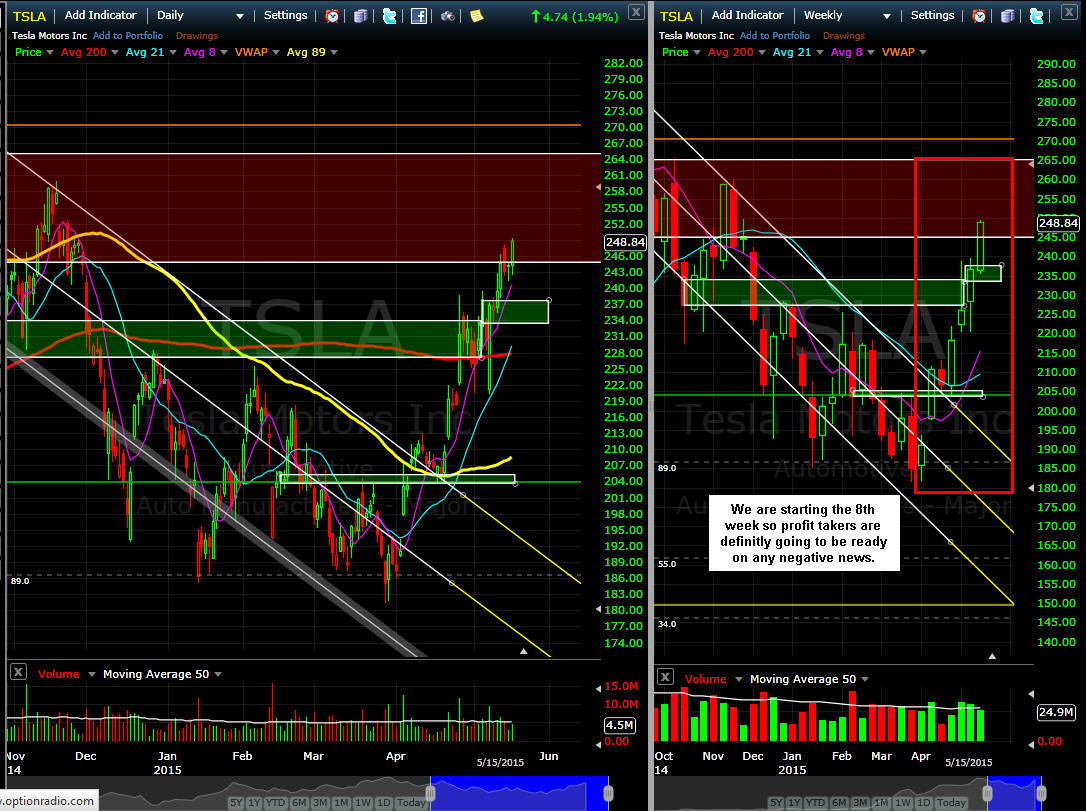
Task: Open Settings on Daily chart
Action: [x=285, y=15]
